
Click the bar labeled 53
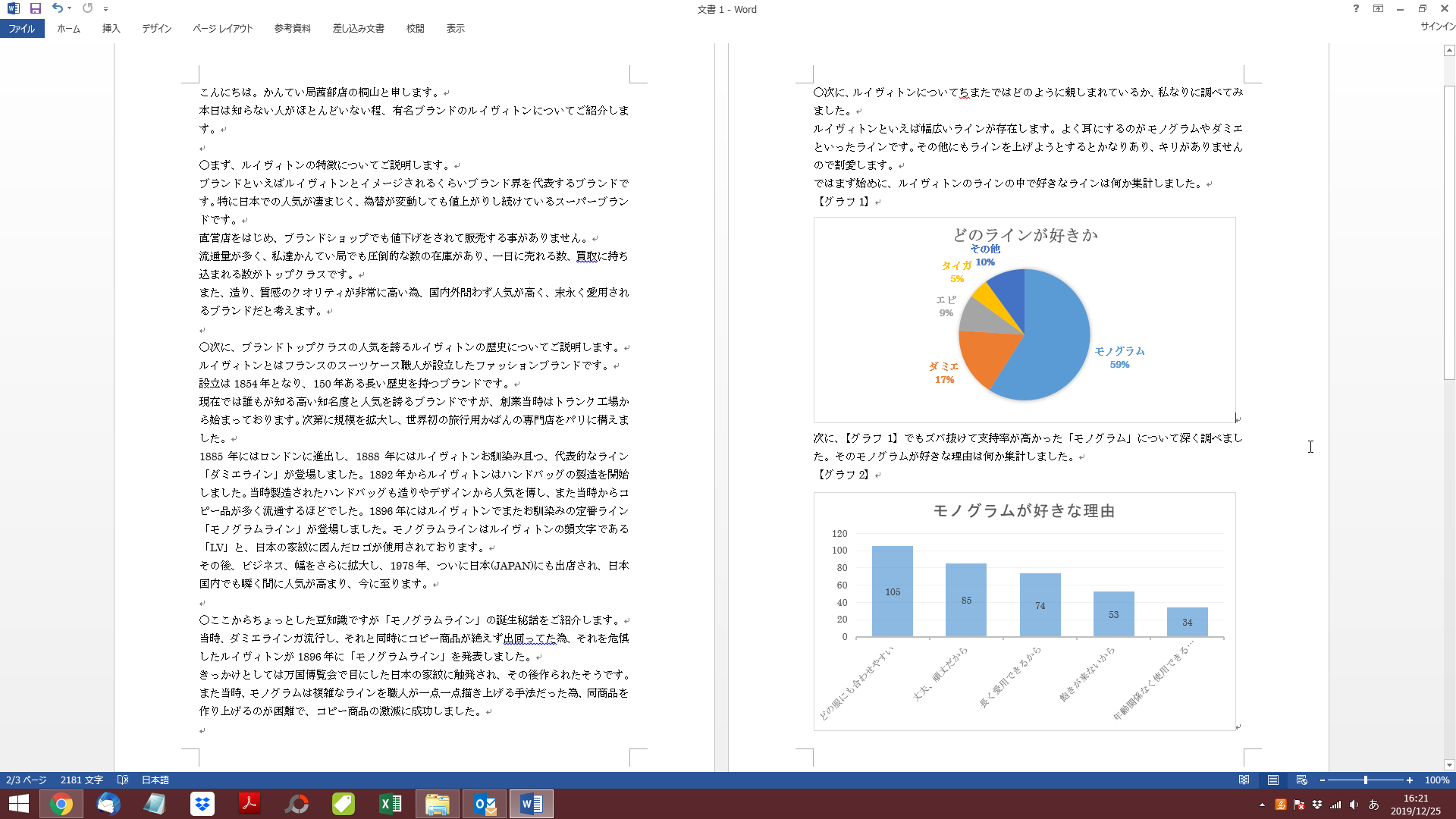click(x=1113, y=614)
